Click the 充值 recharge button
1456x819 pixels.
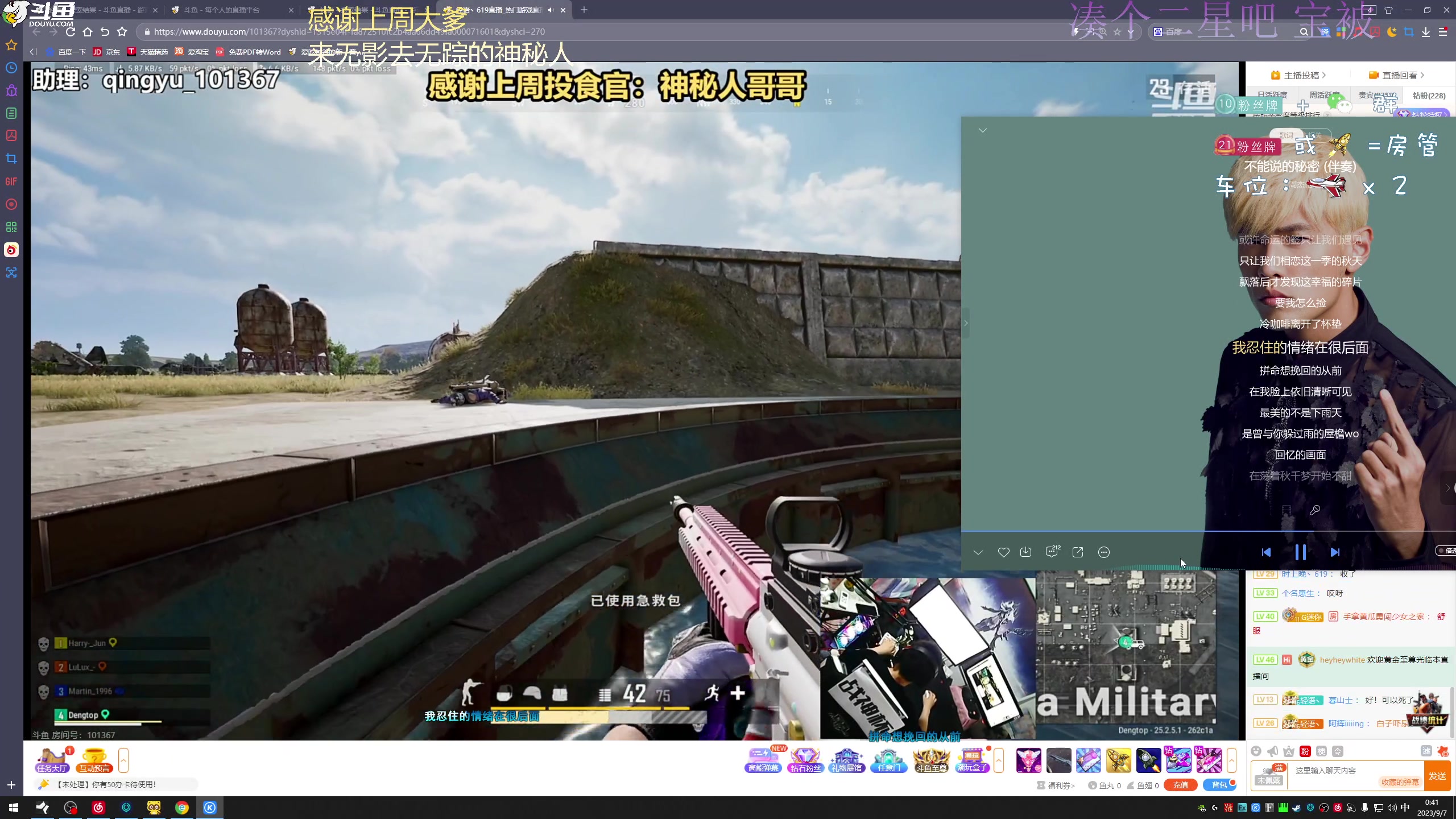(1181, 785)
